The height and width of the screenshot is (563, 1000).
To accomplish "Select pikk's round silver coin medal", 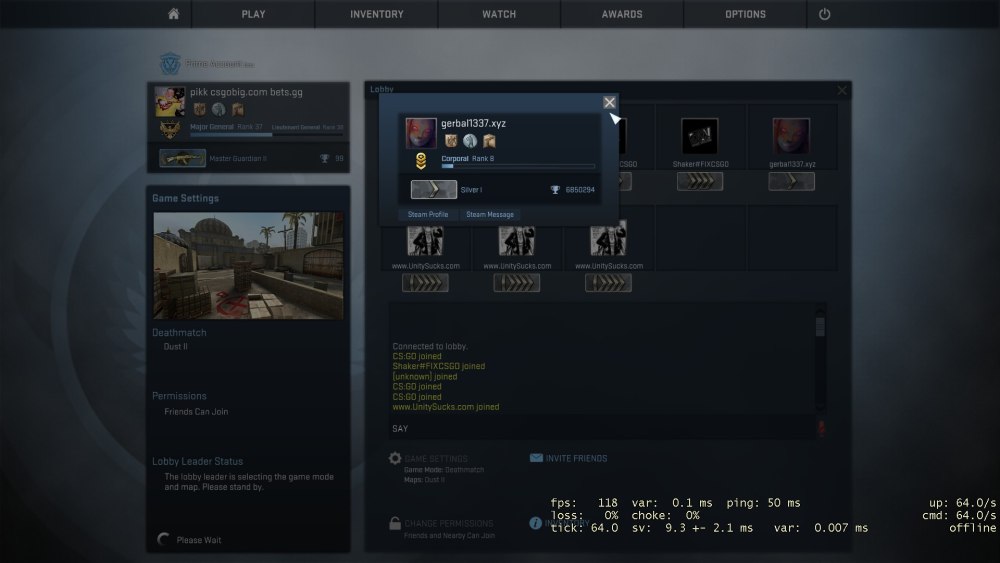I will tap(219, 109).
